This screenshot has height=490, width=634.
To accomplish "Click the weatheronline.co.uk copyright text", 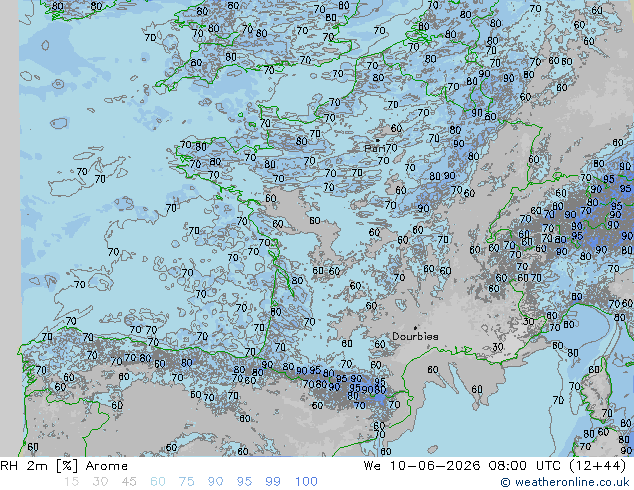I will [565, 482].
